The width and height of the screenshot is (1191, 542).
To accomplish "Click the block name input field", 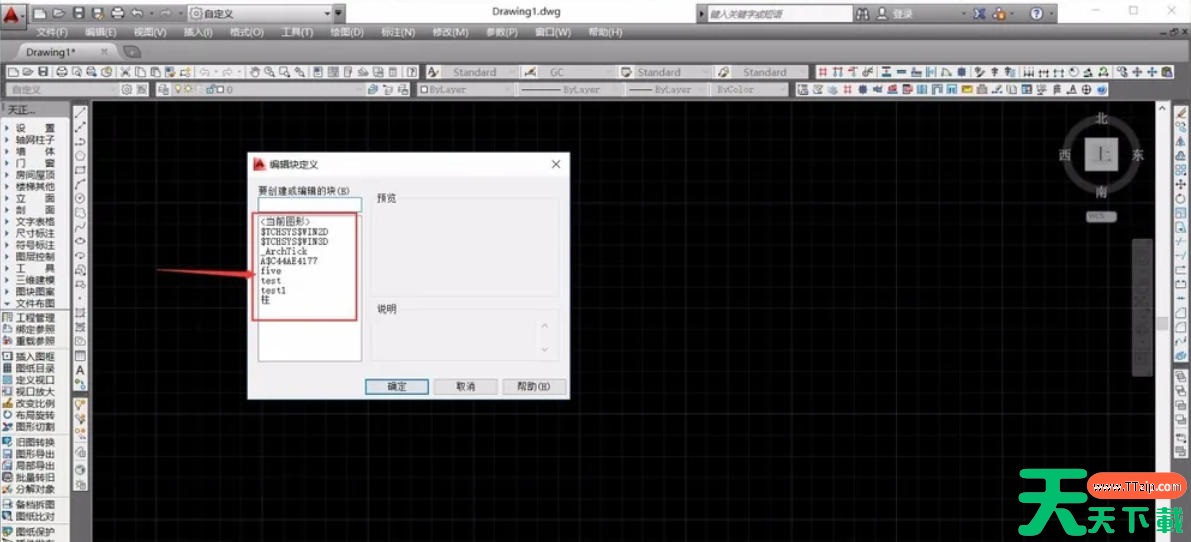I will [295, 204].
